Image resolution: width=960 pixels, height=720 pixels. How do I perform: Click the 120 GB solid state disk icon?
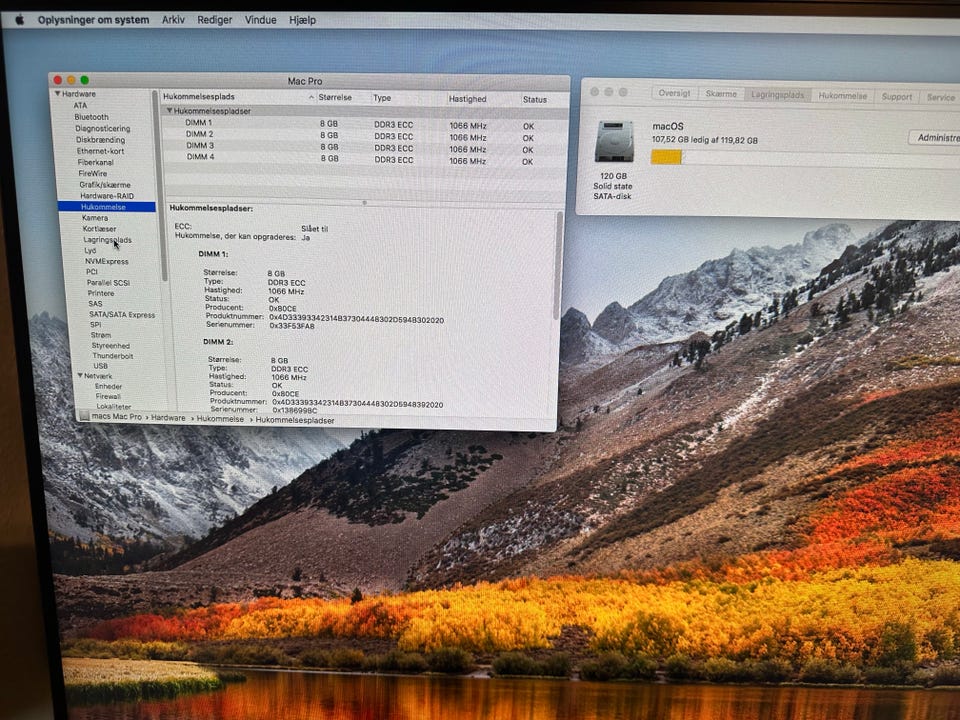(x=614, y=141)
